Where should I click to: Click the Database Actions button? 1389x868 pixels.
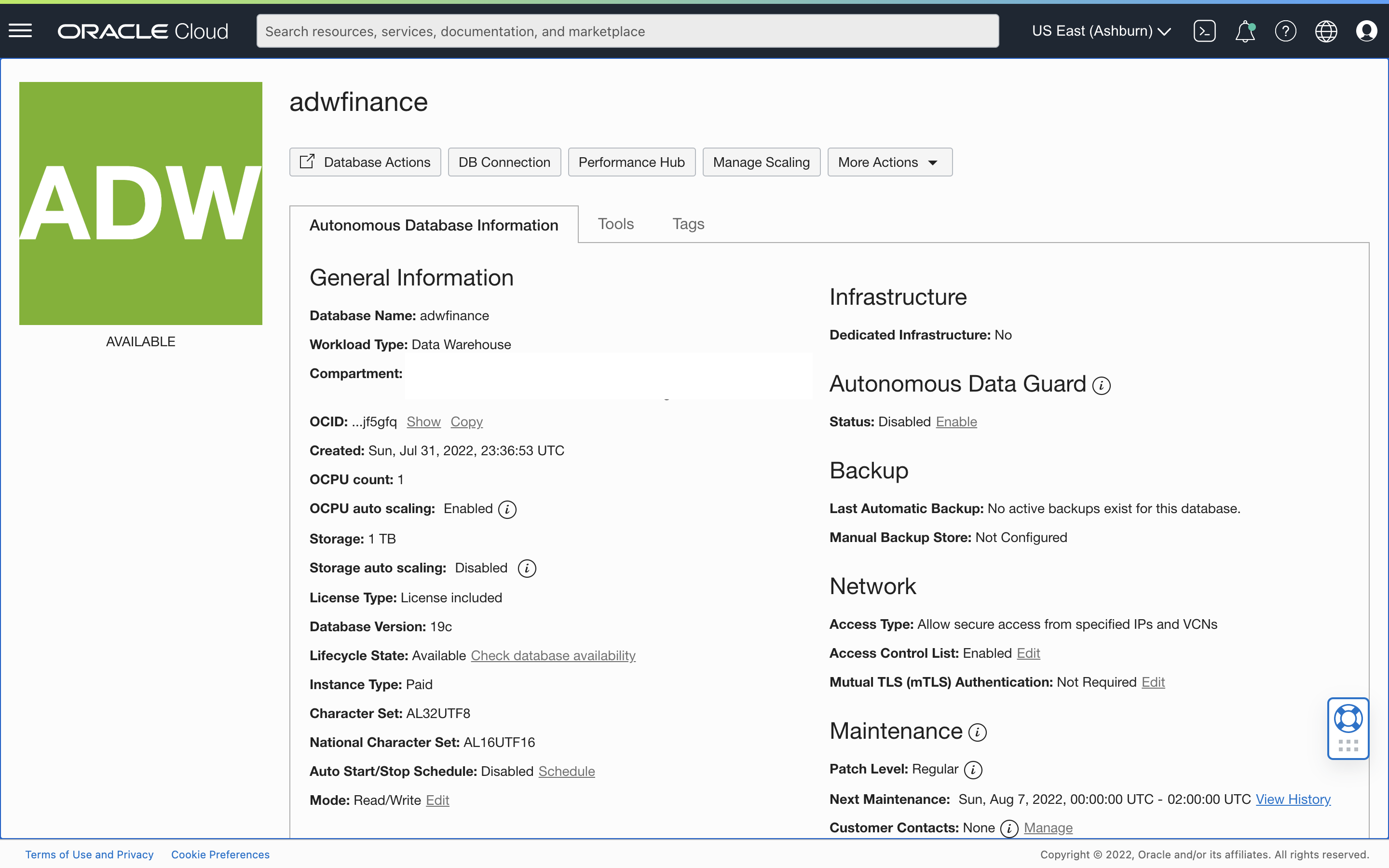[365, 163]
